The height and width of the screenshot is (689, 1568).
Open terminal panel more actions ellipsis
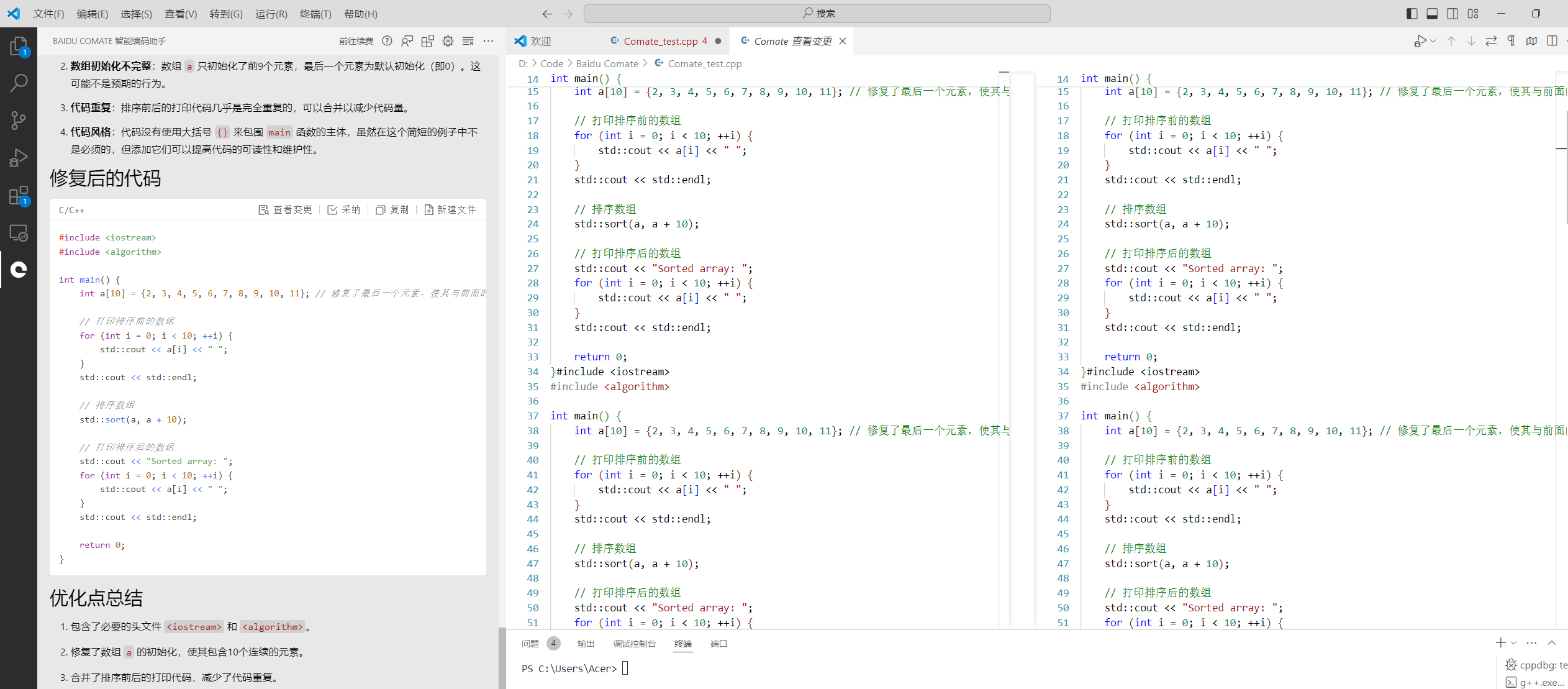1531,642
